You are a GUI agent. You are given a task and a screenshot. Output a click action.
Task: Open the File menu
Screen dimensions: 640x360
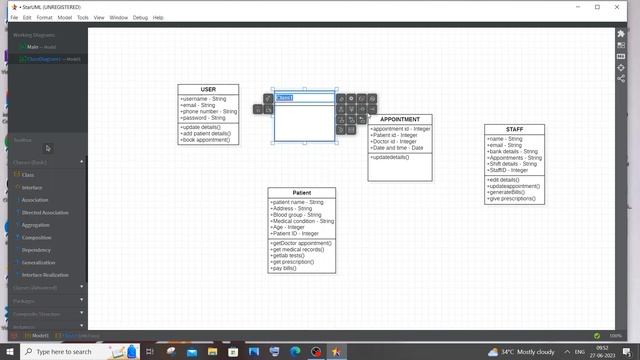(14, 18)
